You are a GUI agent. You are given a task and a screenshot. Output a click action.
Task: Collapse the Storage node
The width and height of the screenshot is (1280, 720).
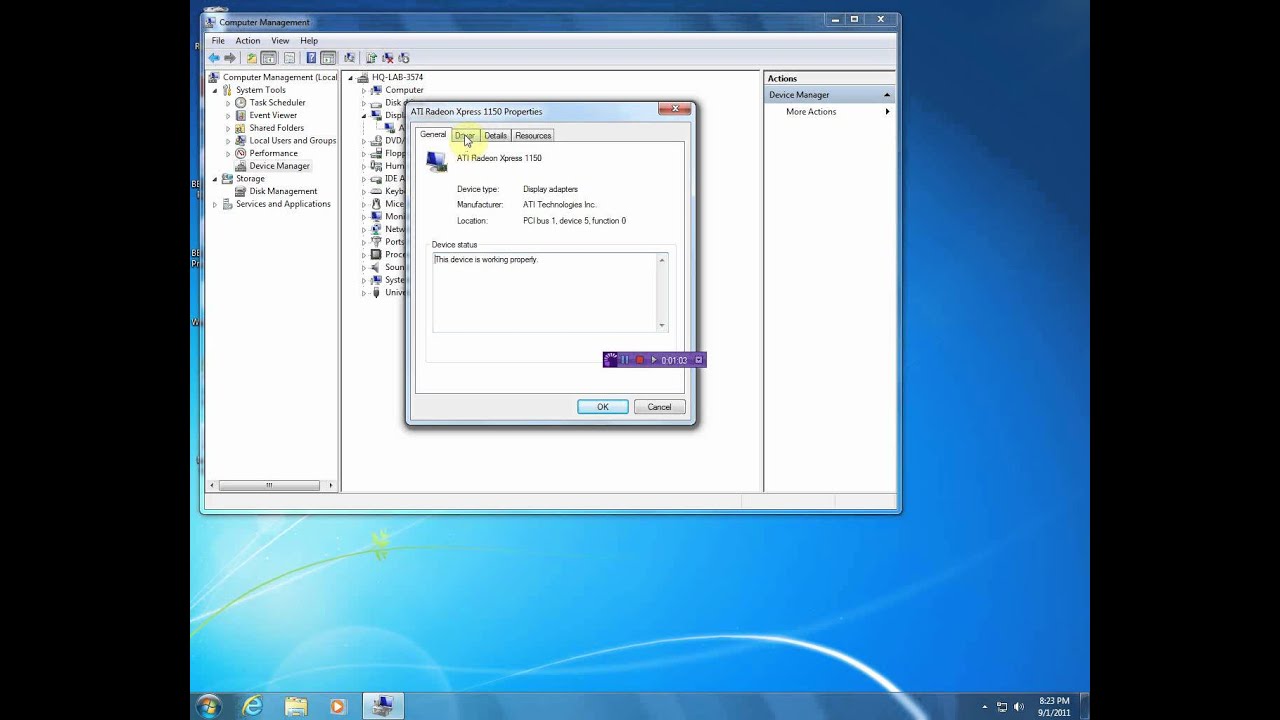pyautogui.click(x=215, y=179)
